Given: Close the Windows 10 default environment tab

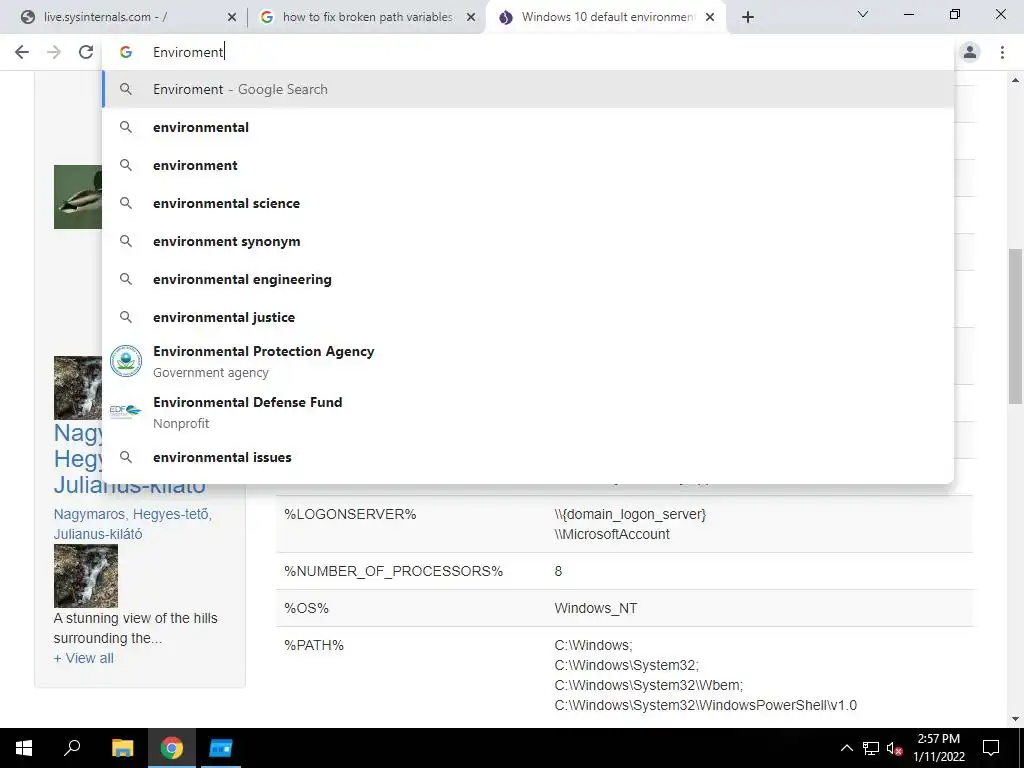Looking at the screenshot, I should [x=710, y=18].
